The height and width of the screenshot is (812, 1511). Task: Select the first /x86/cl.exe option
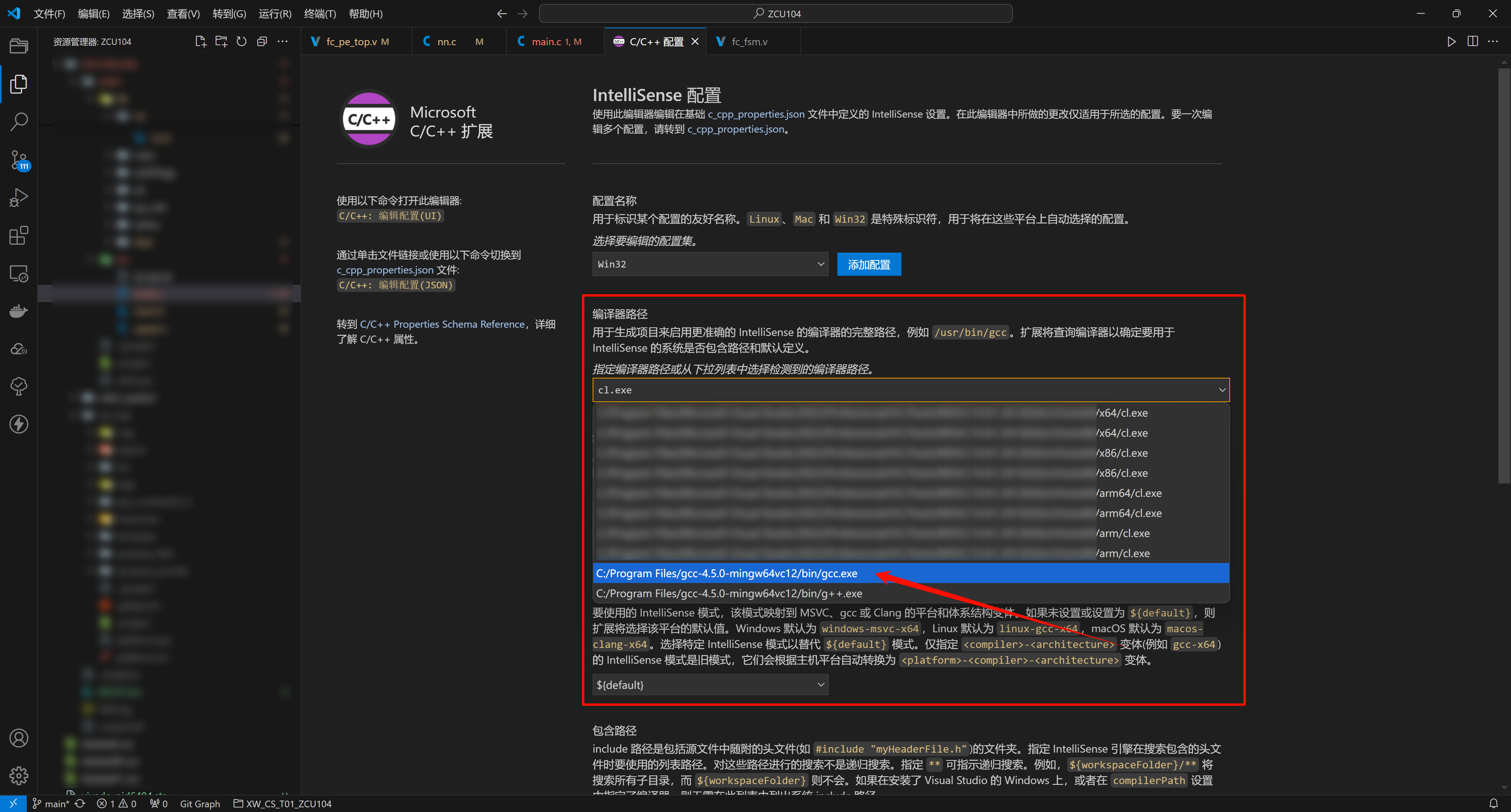[911, 453]
